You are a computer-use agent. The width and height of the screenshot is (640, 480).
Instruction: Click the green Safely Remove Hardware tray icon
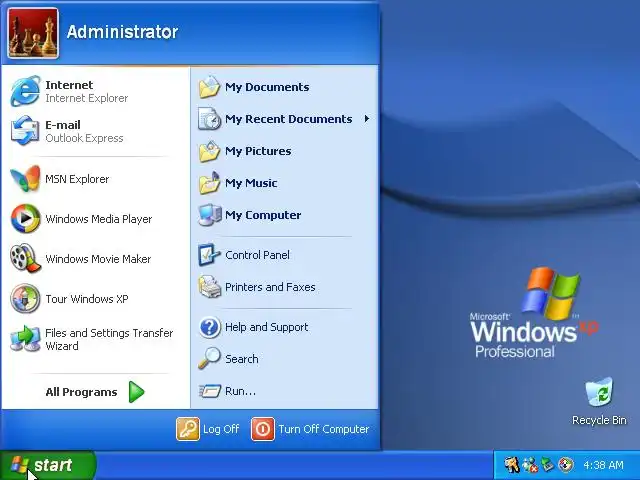click(x=547, y=464)
